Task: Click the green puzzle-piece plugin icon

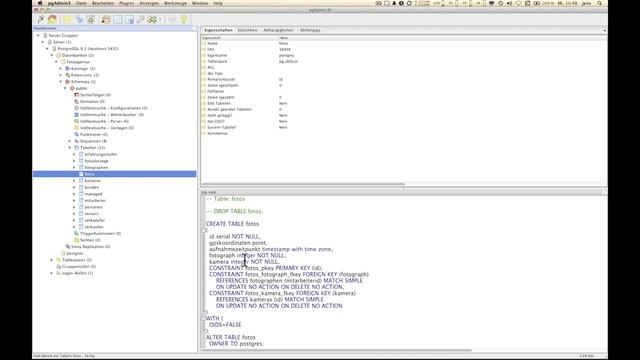Action: [x=152, y=19]
